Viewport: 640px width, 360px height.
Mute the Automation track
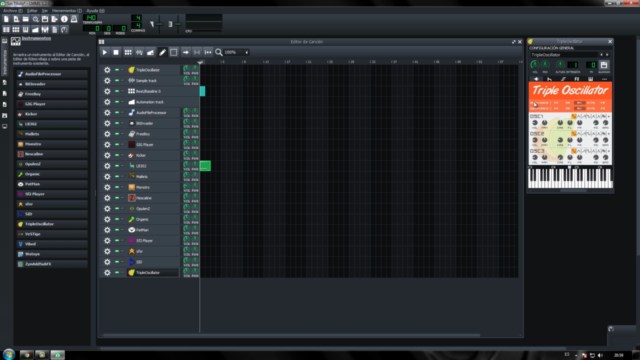coord(117,102)
